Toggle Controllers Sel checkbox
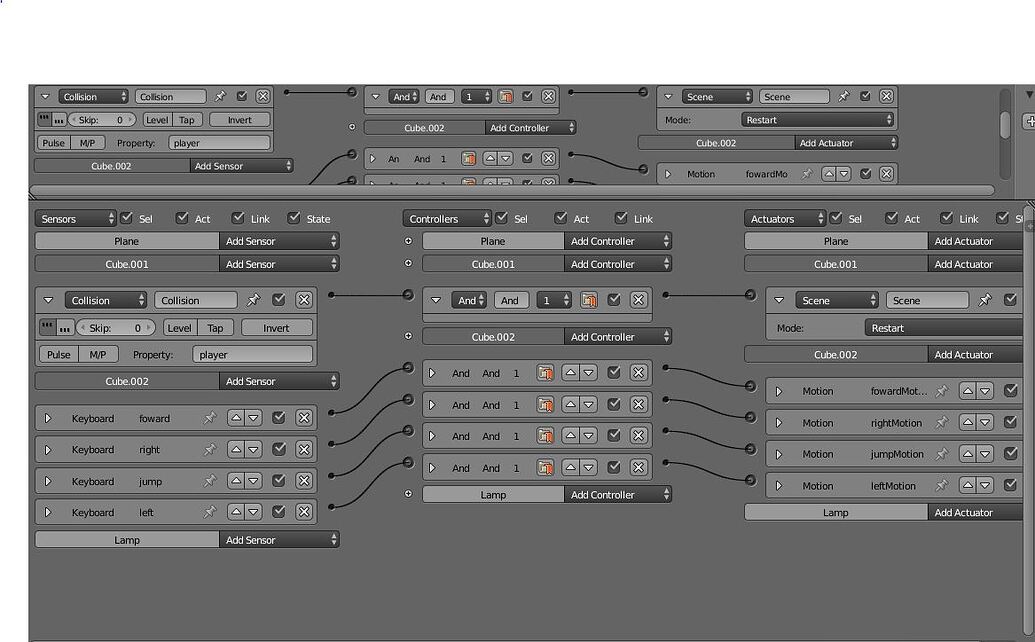 [x=502, y=218]
